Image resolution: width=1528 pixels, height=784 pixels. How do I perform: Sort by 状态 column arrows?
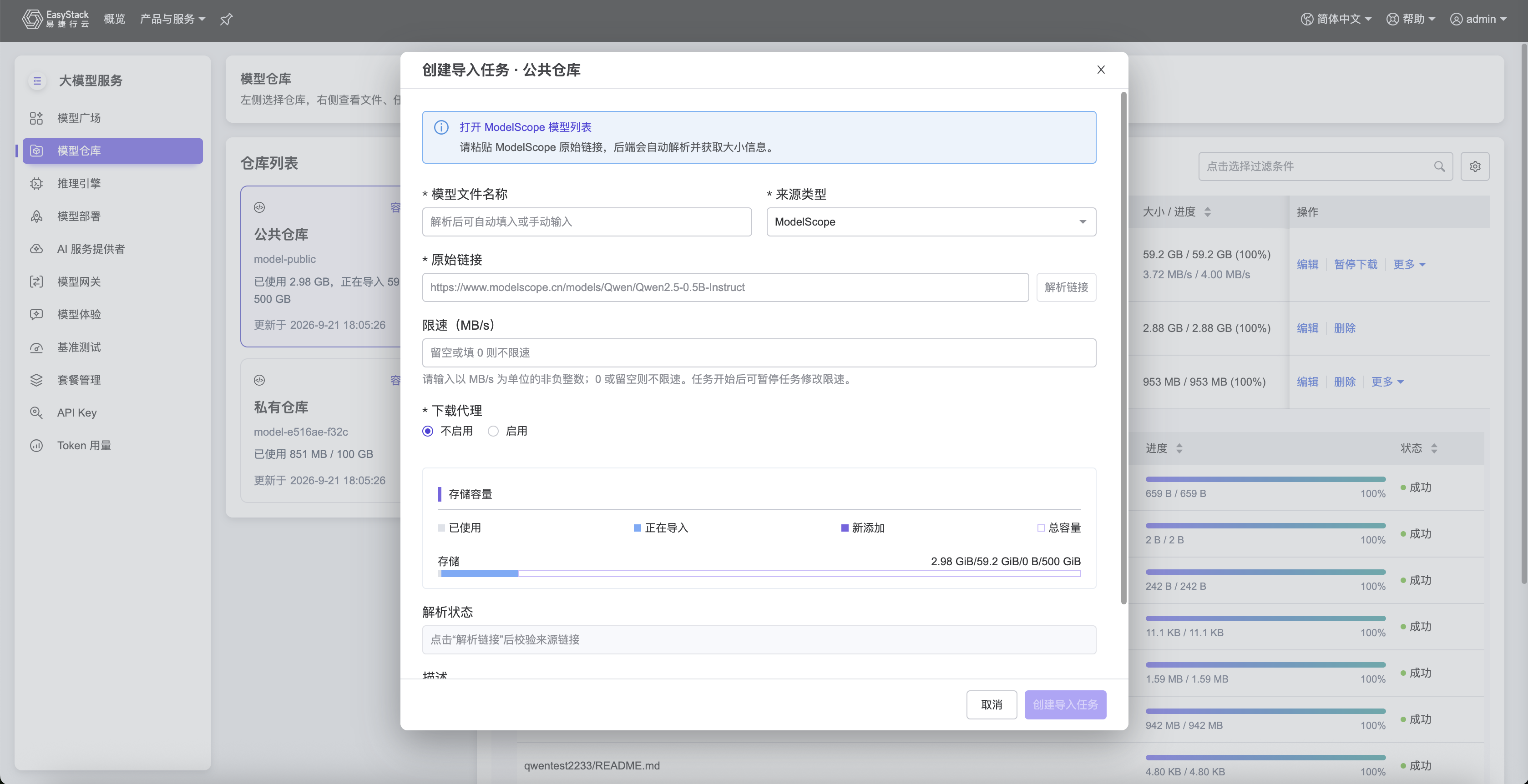click(x=1434, y=448)
